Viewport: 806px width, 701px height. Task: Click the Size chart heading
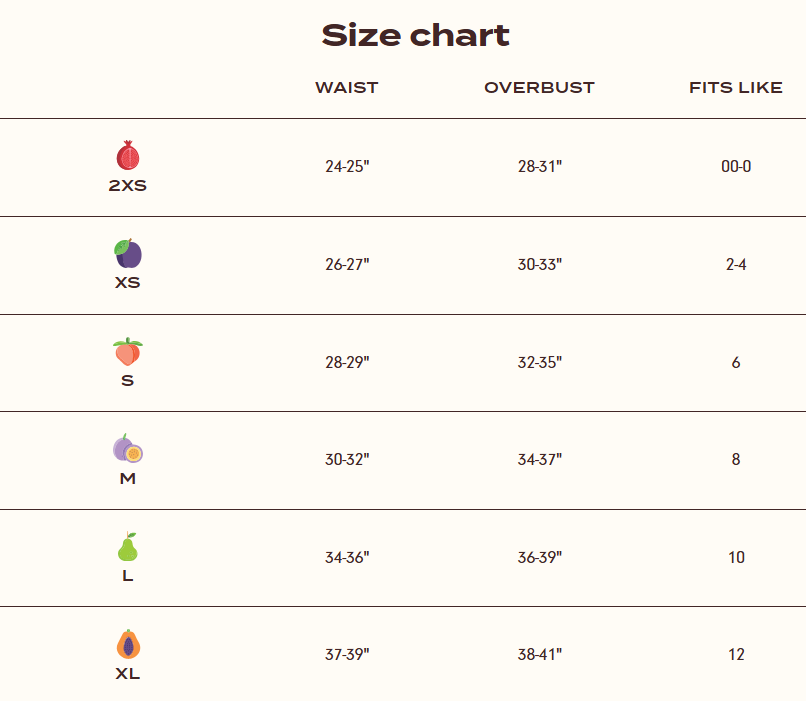click(415, 36)
